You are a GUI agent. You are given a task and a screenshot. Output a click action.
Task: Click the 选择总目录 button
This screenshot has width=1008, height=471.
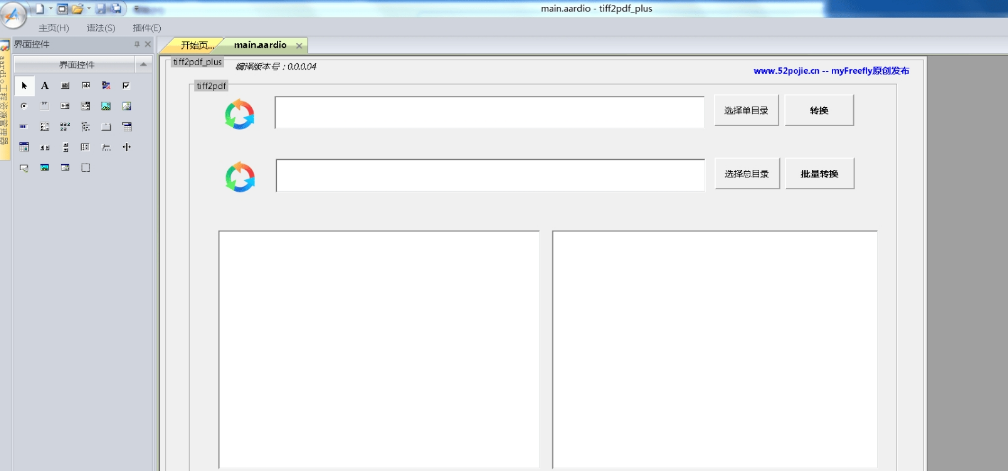coord(748,173)
